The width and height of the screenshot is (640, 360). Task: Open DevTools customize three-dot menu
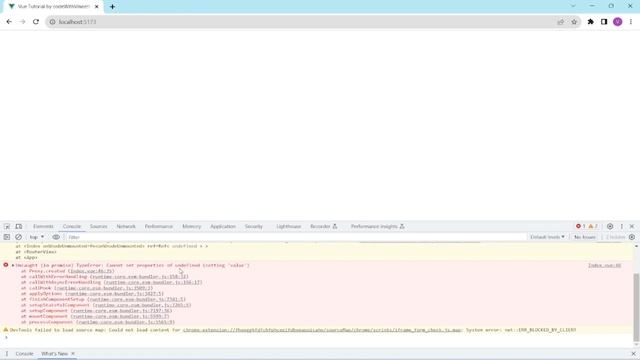(622, 227)
